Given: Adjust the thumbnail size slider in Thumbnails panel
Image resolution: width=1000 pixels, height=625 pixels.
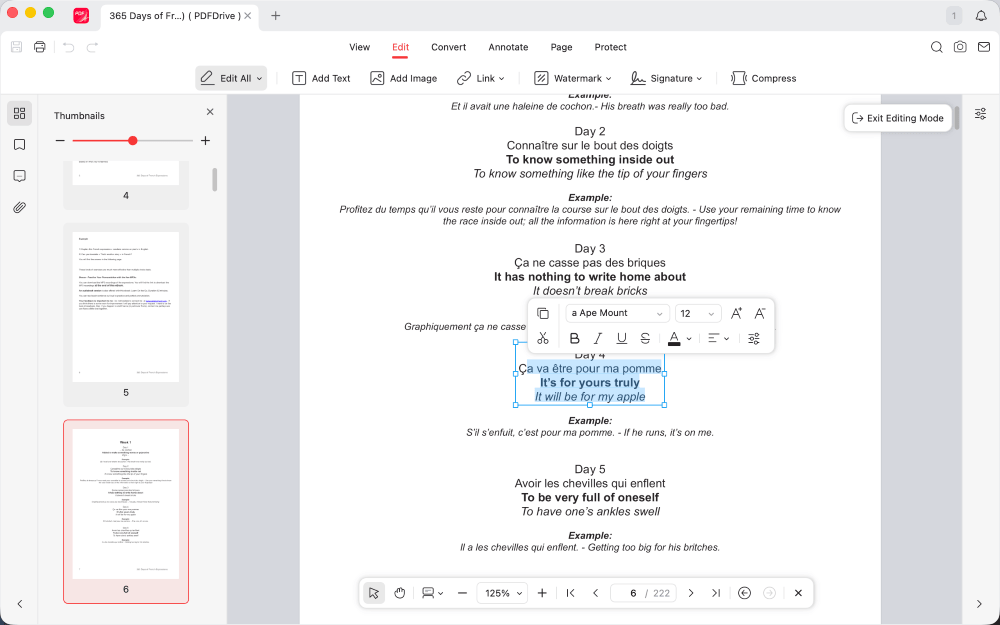Looking at the screenshot, I should coord(132,141).
